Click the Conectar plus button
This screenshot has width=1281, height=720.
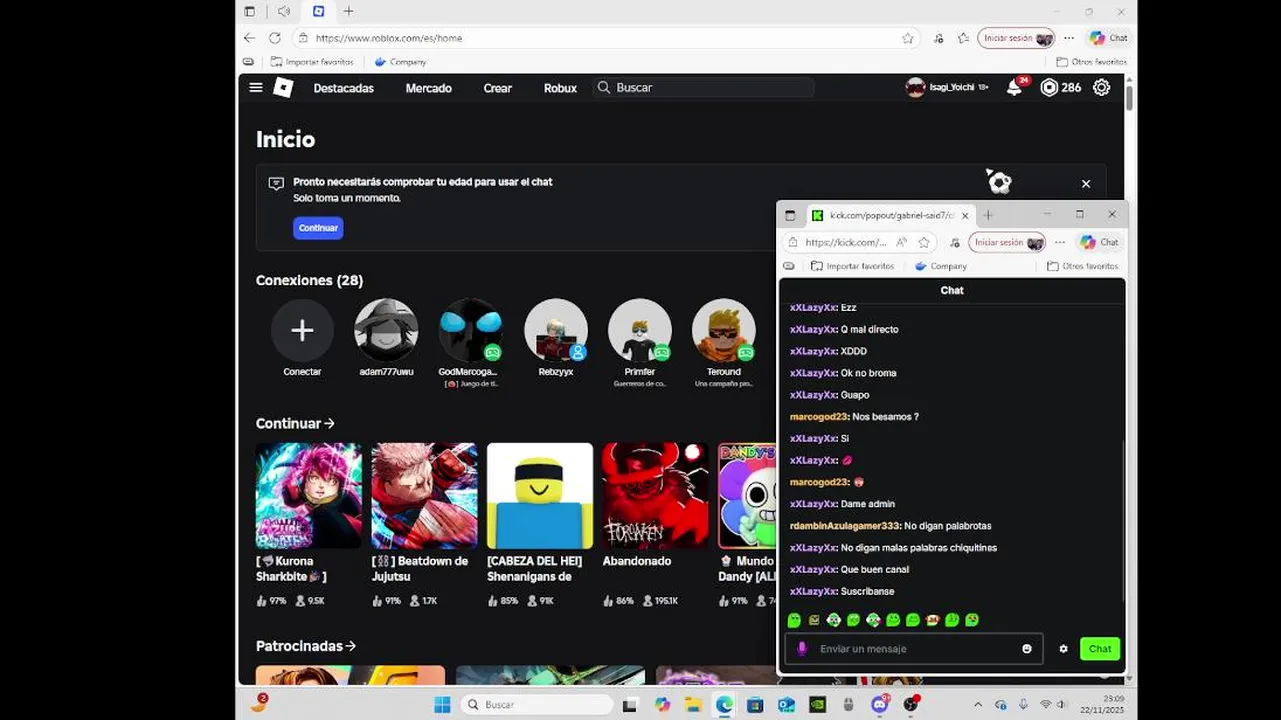tap(302, 330)
